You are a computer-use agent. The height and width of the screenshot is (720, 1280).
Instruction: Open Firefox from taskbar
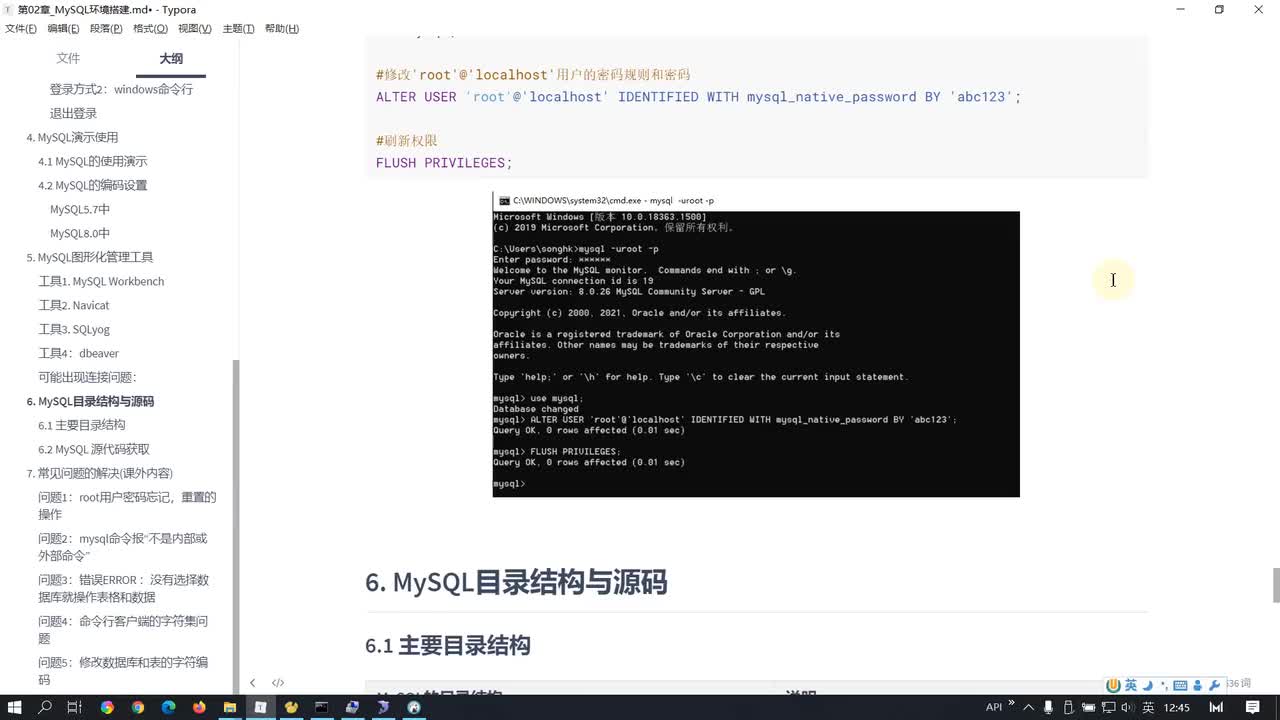coord(199,707)
